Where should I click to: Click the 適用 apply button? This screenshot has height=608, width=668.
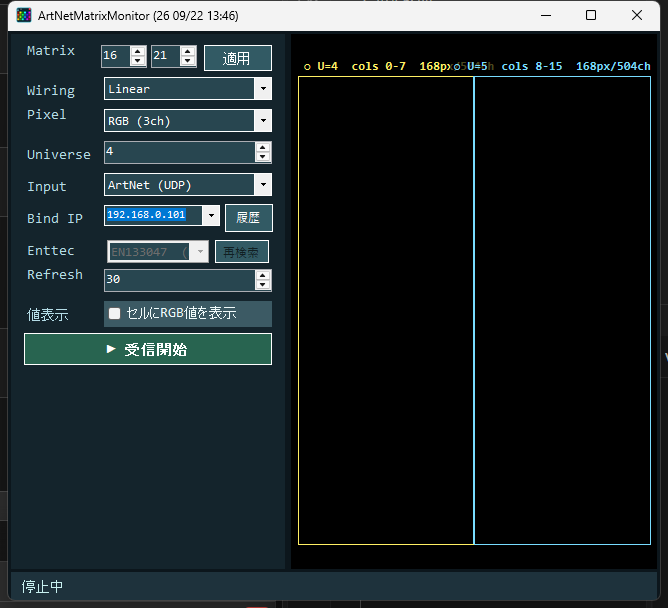[x=238, y=58]
